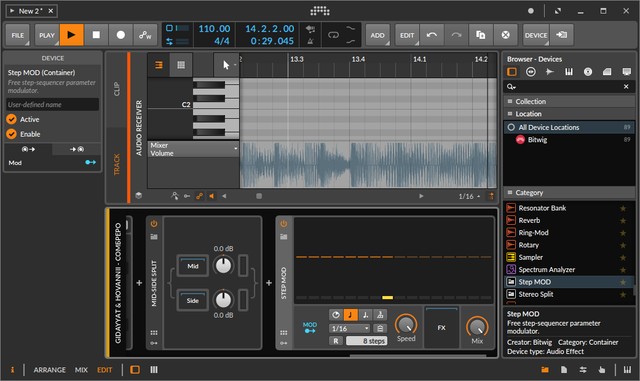Toggle the Active checkbox
This screenshot has width=640, height=381.
point(11,119)
